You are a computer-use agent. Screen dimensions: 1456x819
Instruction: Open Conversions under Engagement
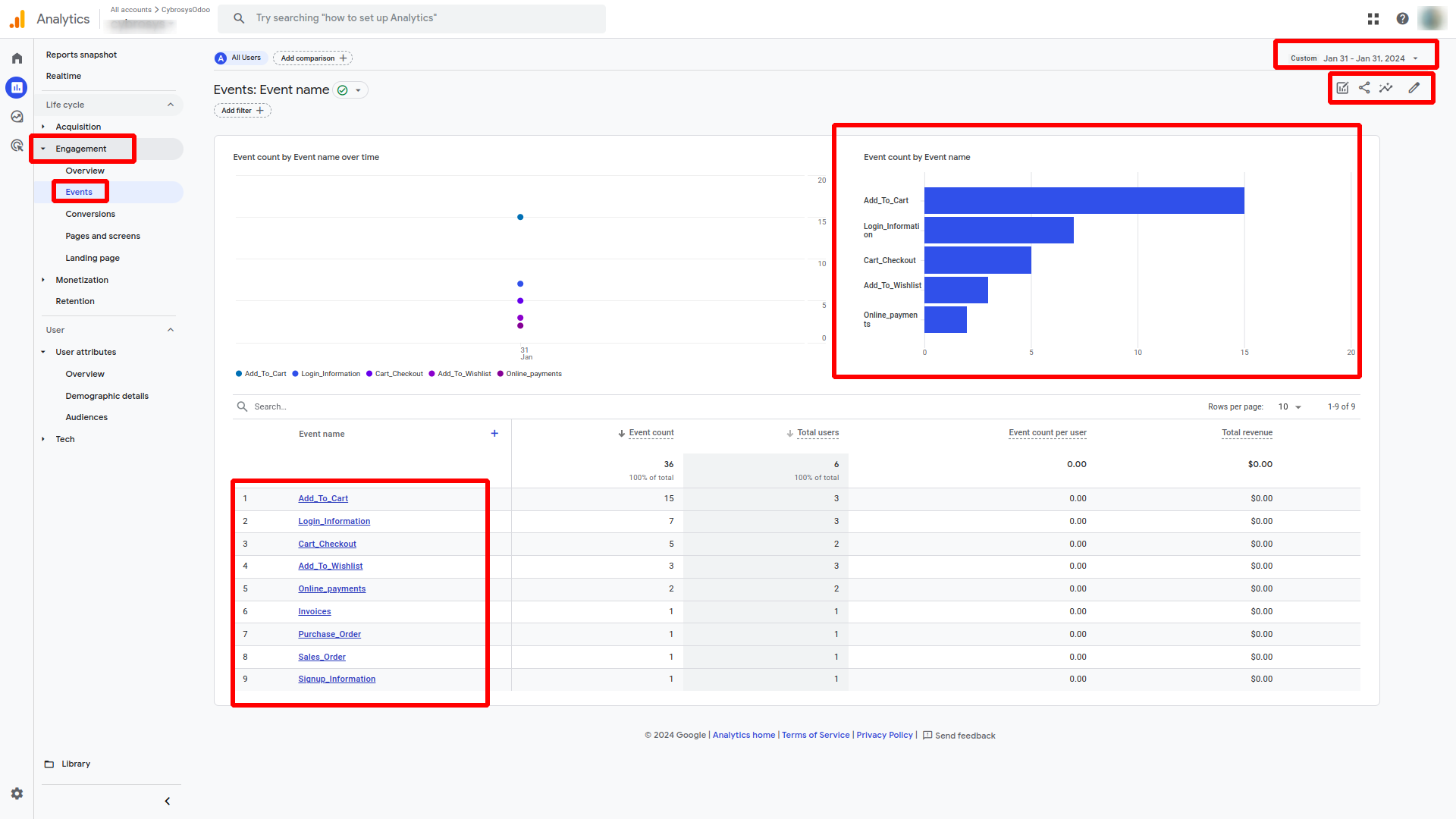90,215
